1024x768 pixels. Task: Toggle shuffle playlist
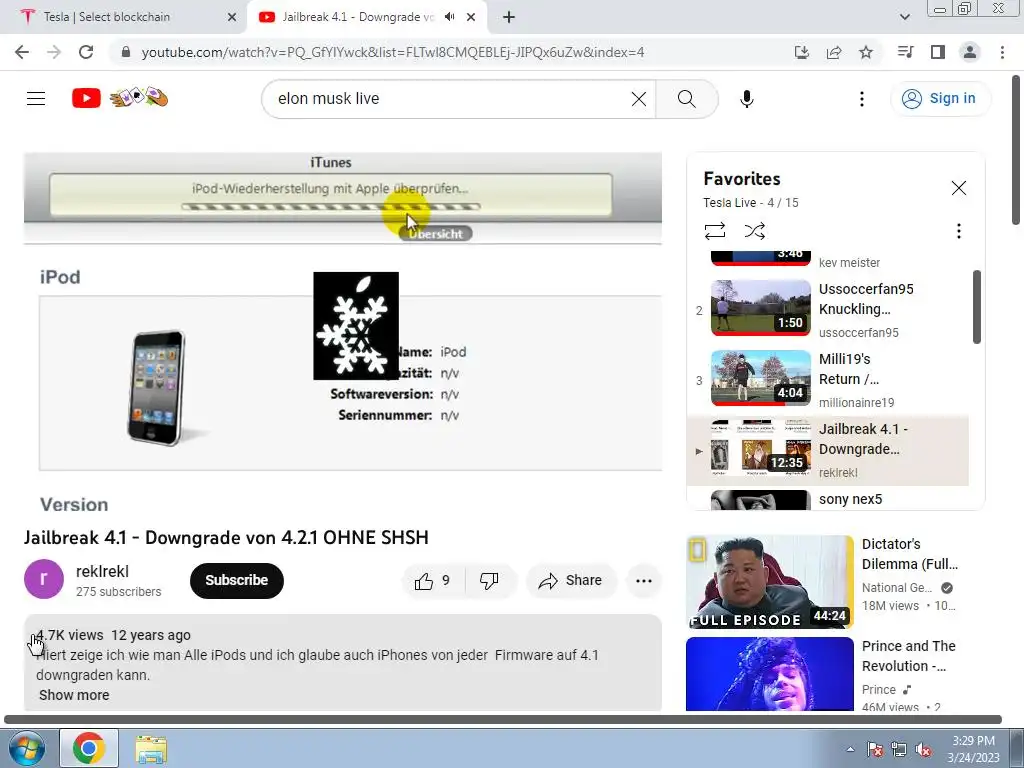(x=754, y=231)
